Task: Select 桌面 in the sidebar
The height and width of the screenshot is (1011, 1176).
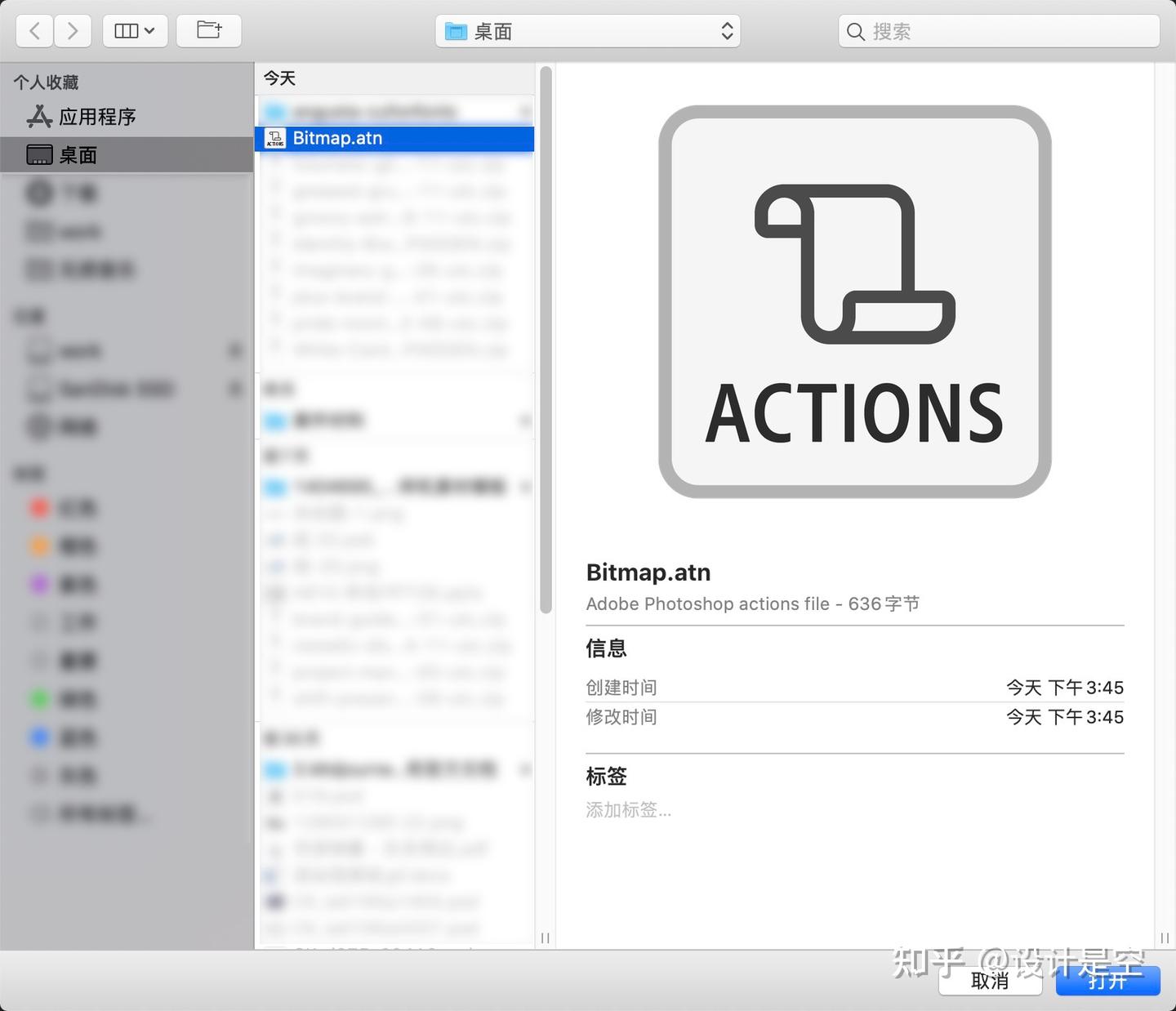Action: coord(127,155)
